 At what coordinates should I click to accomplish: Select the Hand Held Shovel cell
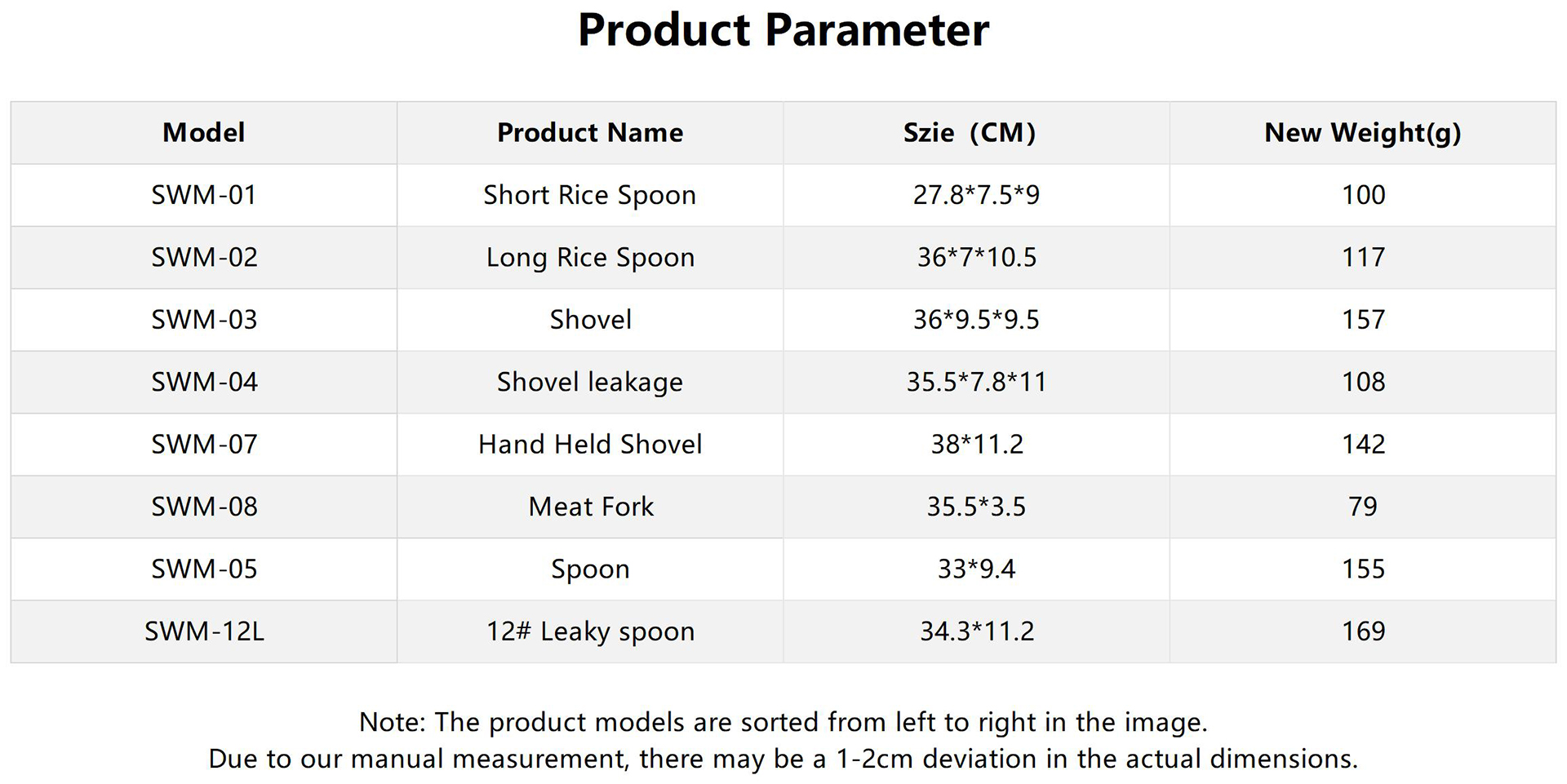pos(590,445)
